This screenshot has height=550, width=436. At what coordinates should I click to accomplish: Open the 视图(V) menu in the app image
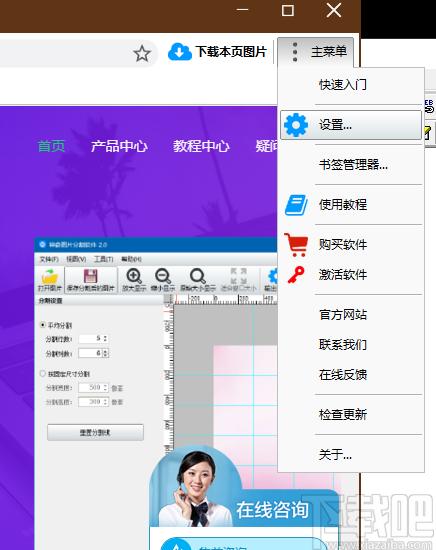point(76,259)
